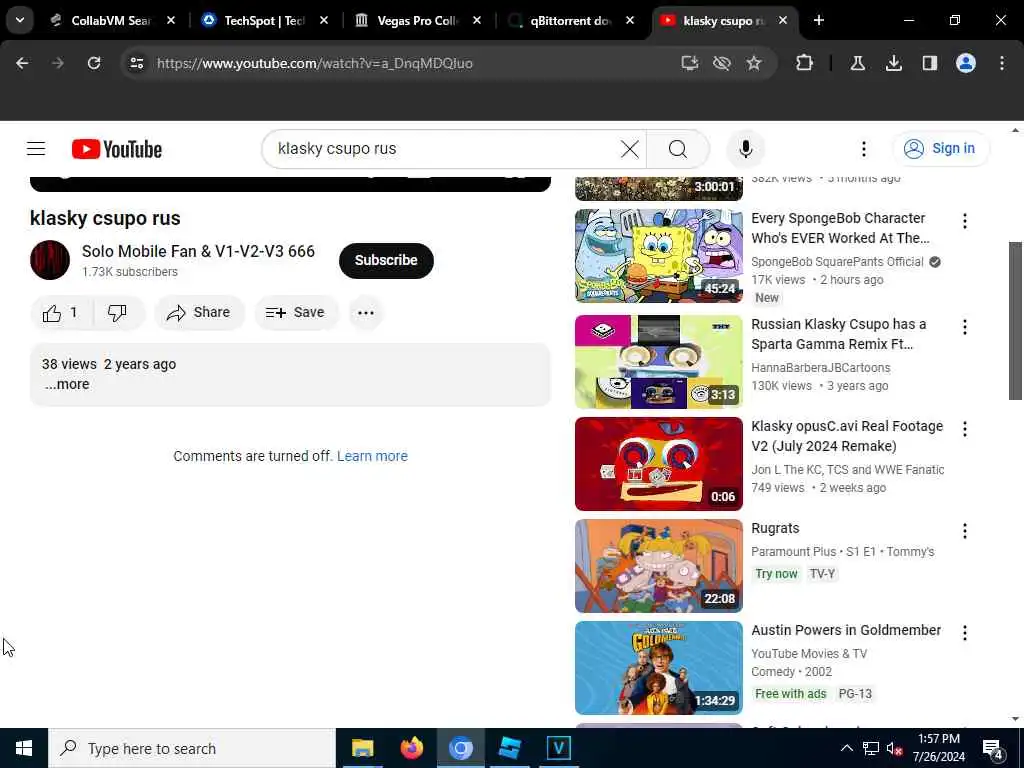
Task: Open the YouTube guide hamburger menu
Action: click(36, 149)
